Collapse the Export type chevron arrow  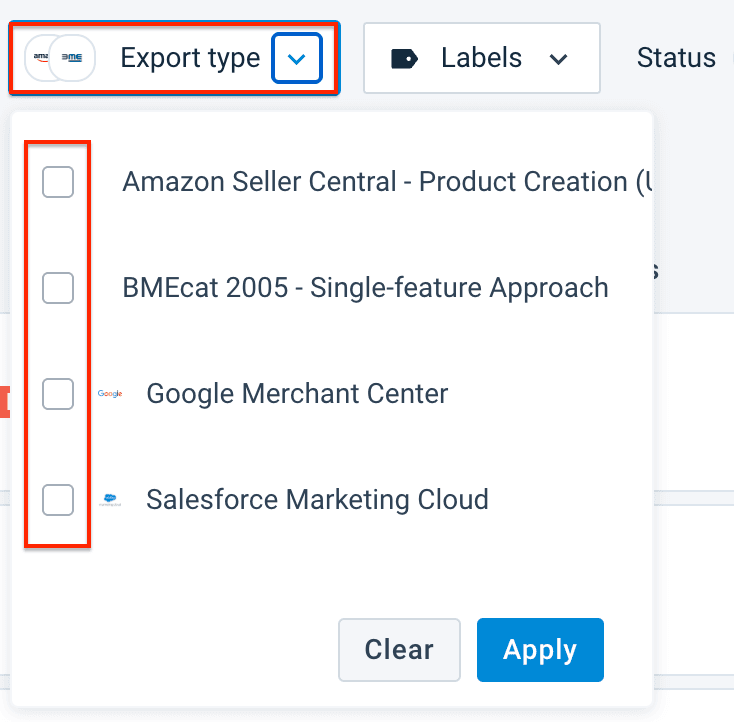[296, 59]
